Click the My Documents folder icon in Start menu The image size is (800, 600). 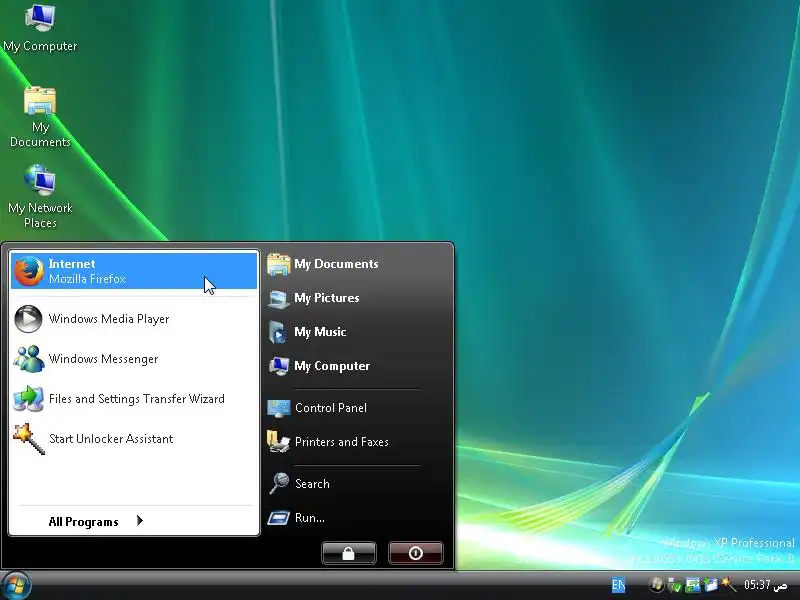point(279,264)
